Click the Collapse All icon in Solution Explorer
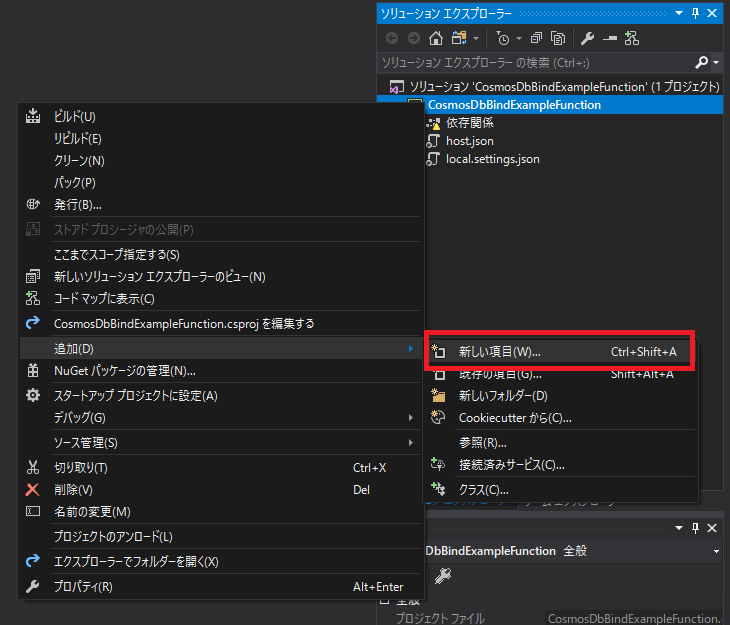Screen dimensions: 730x625 click(x=536, y=38)
